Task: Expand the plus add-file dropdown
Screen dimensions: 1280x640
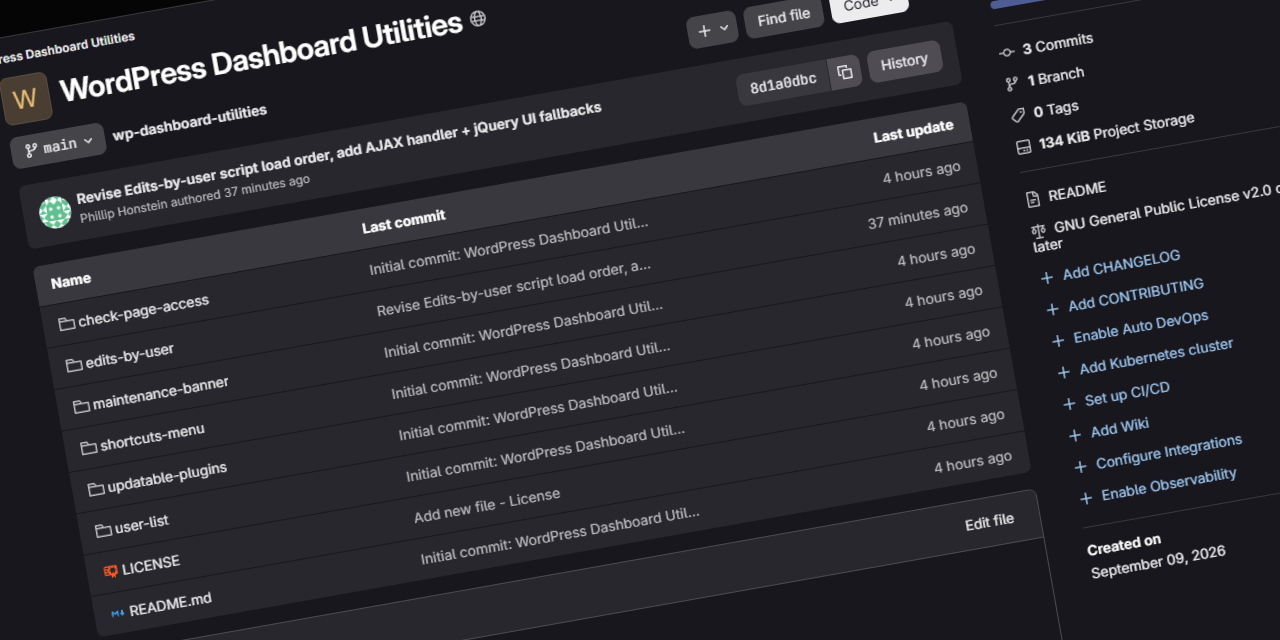Action: click(713, 30)
